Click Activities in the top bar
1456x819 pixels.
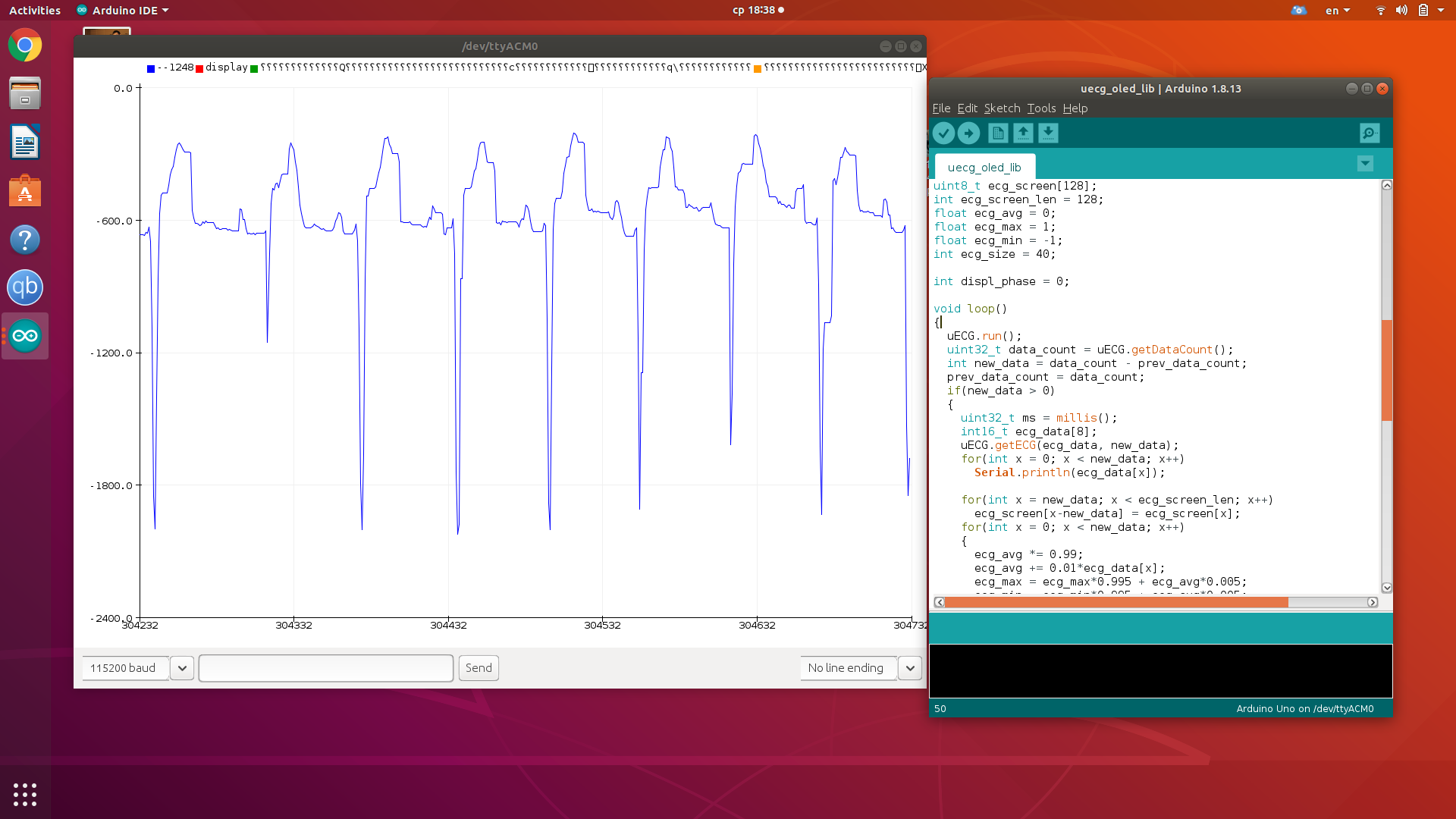[35, 10]
